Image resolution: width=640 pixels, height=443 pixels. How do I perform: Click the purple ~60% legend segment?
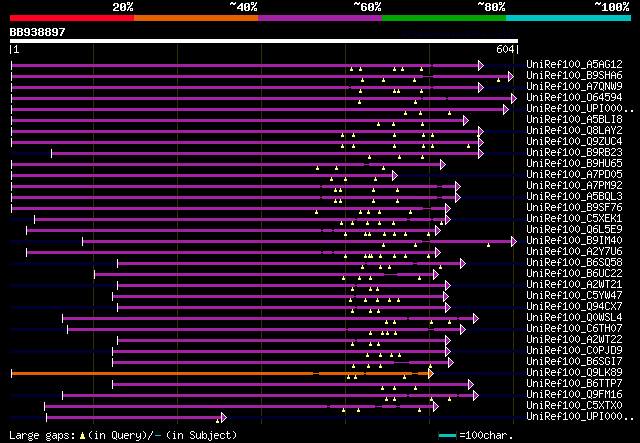(x=320, y=18)
